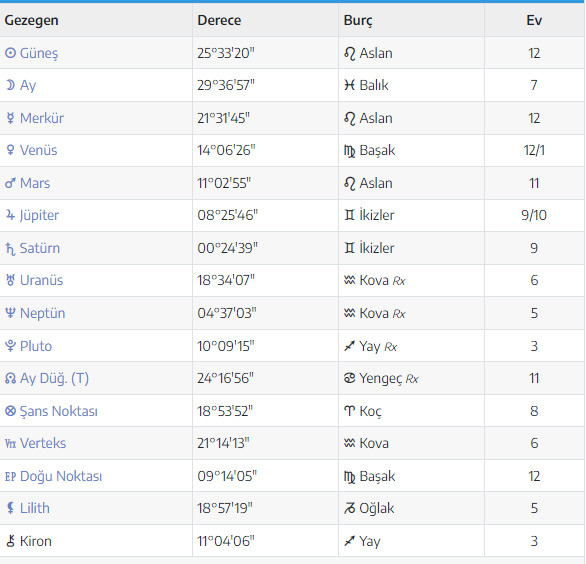Select the degree value 24°16'56"
The image size is (586, 564).
pos(226,378)
